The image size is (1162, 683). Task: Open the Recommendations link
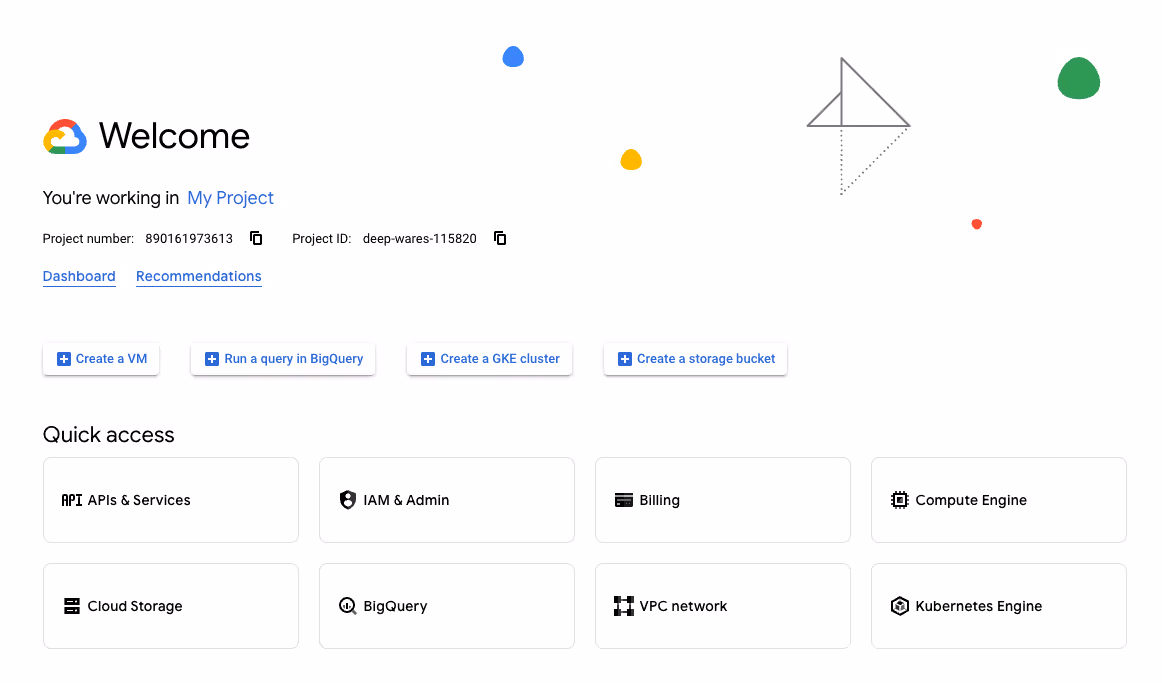tap(199, 276)
